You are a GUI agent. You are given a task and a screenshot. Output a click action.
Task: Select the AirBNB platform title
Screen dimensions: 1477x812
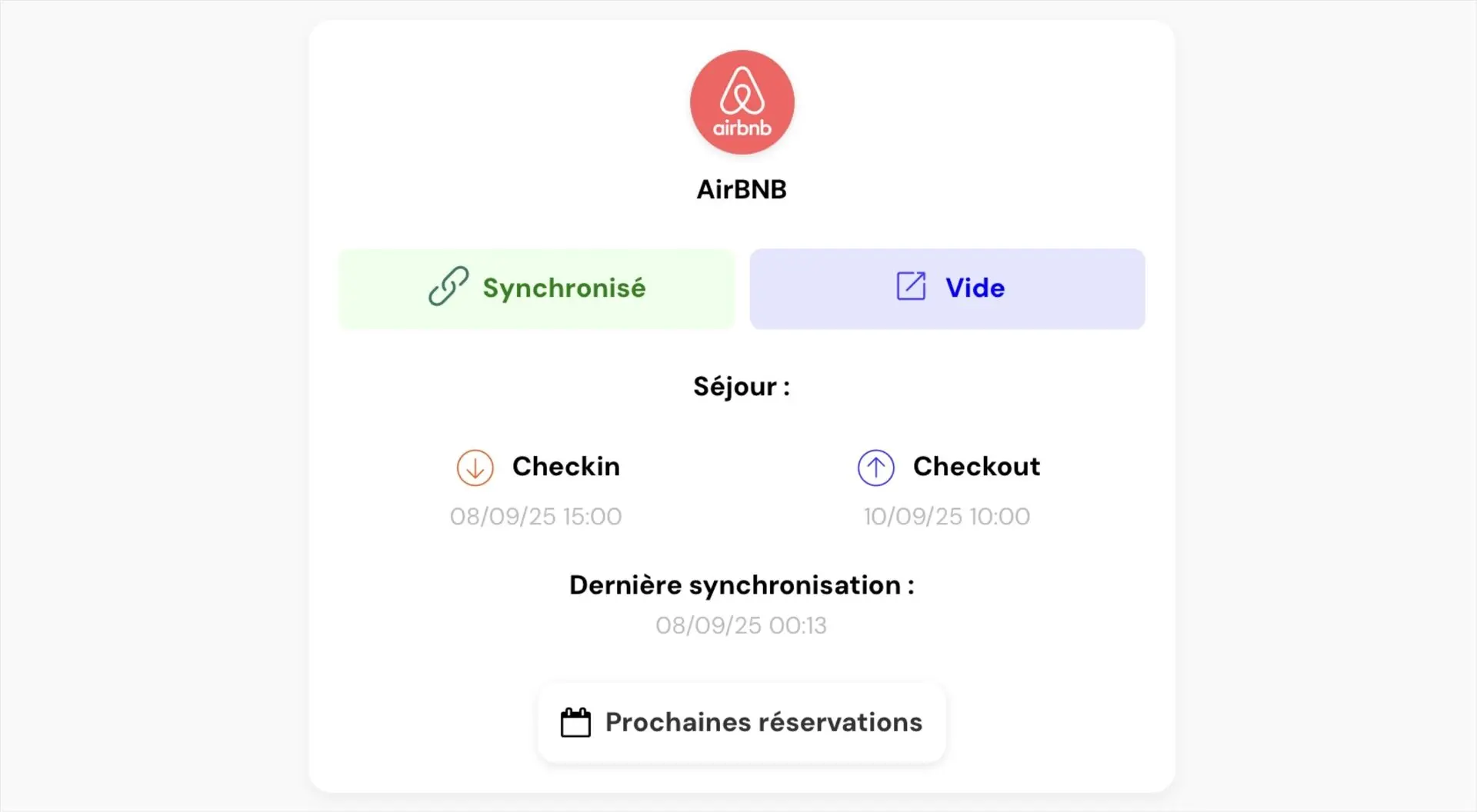(x=742, y=189)
